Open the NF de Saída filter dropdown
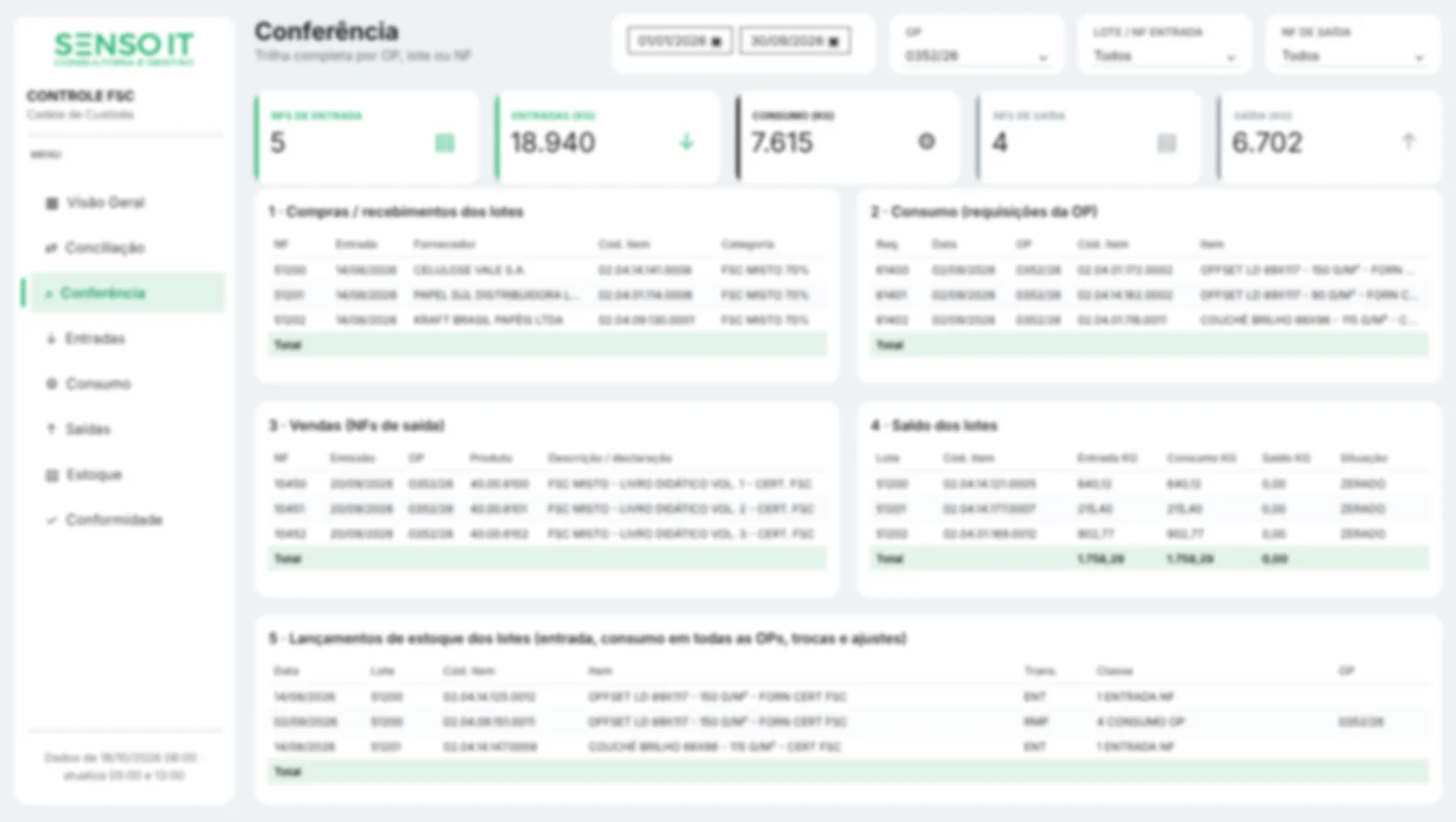 pos(1352,56)
